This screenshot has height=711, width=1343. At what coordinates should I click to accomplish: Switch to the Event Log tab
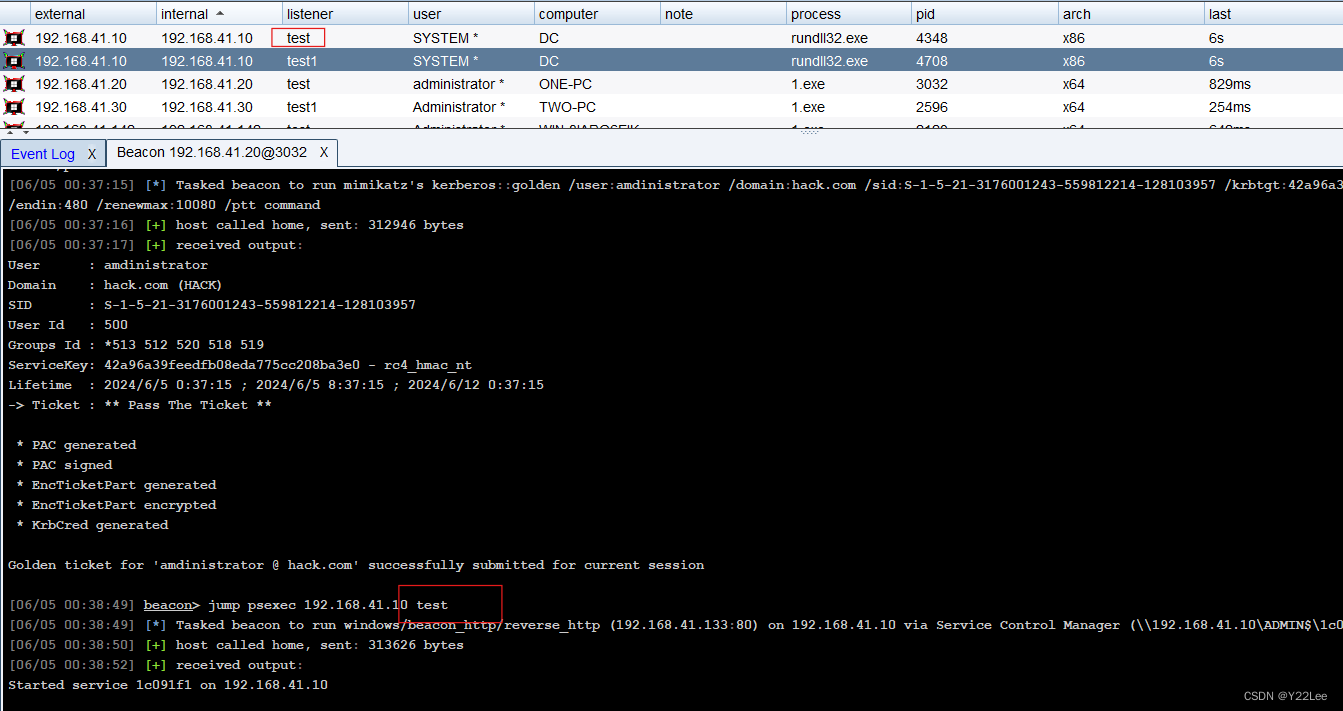43,154
